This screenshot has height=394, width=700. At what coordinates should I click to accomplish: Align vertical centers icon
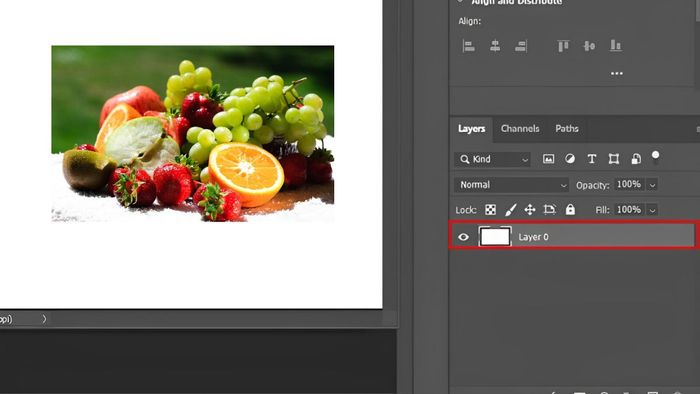tap(589, 46)
